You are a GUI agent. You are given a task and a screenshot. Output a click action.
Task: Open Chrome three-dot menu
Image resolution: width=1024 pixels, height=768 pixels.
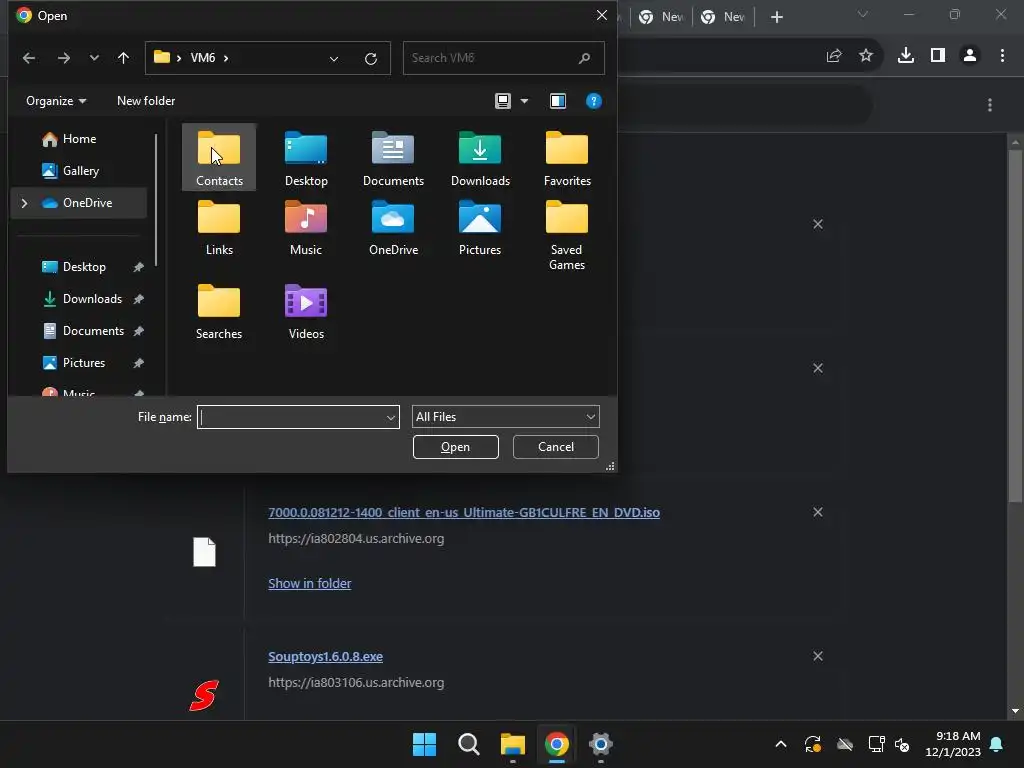point(1002,56)
